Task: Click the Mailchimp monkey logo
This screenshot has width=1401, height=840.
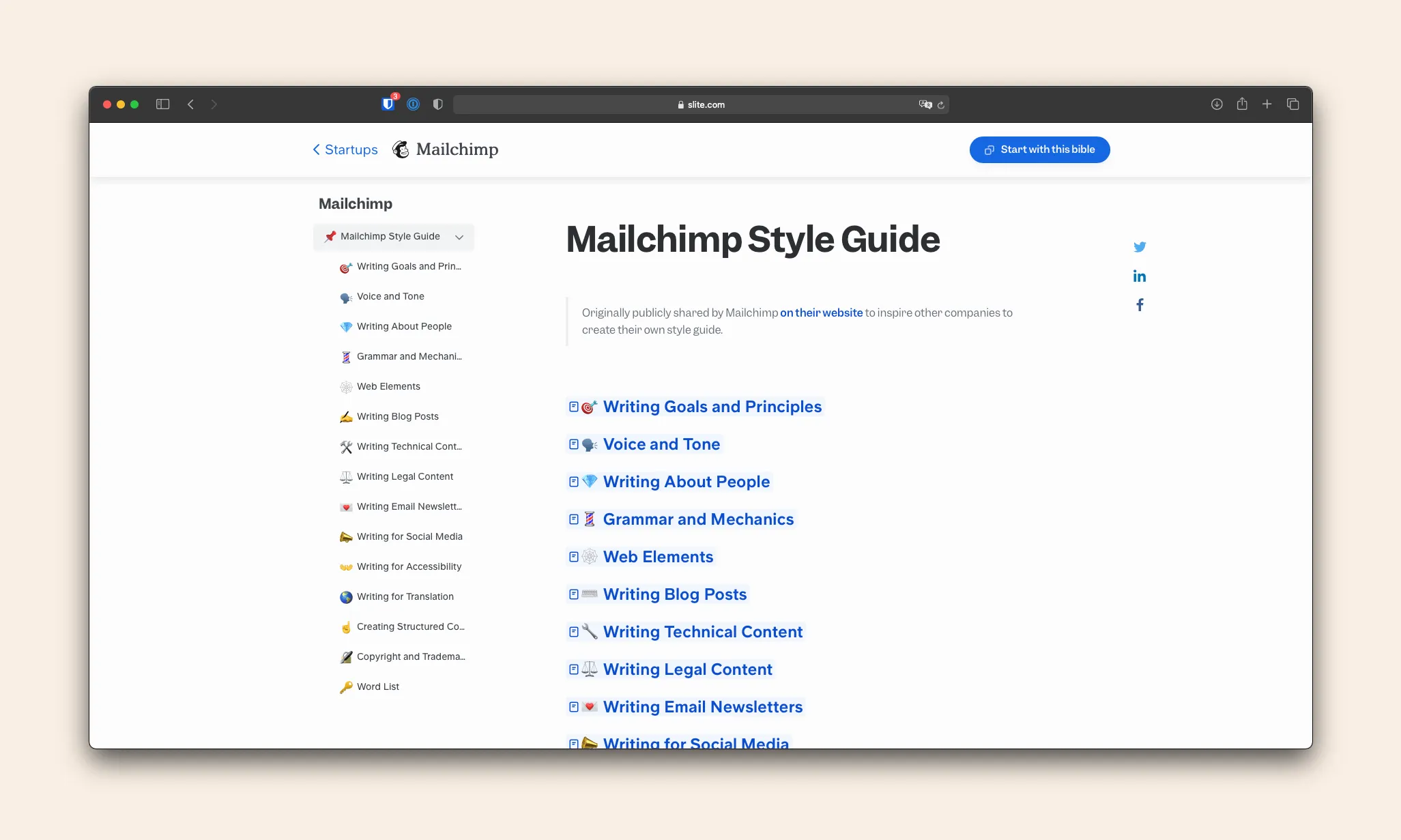Action: click(x=401, y=149)
